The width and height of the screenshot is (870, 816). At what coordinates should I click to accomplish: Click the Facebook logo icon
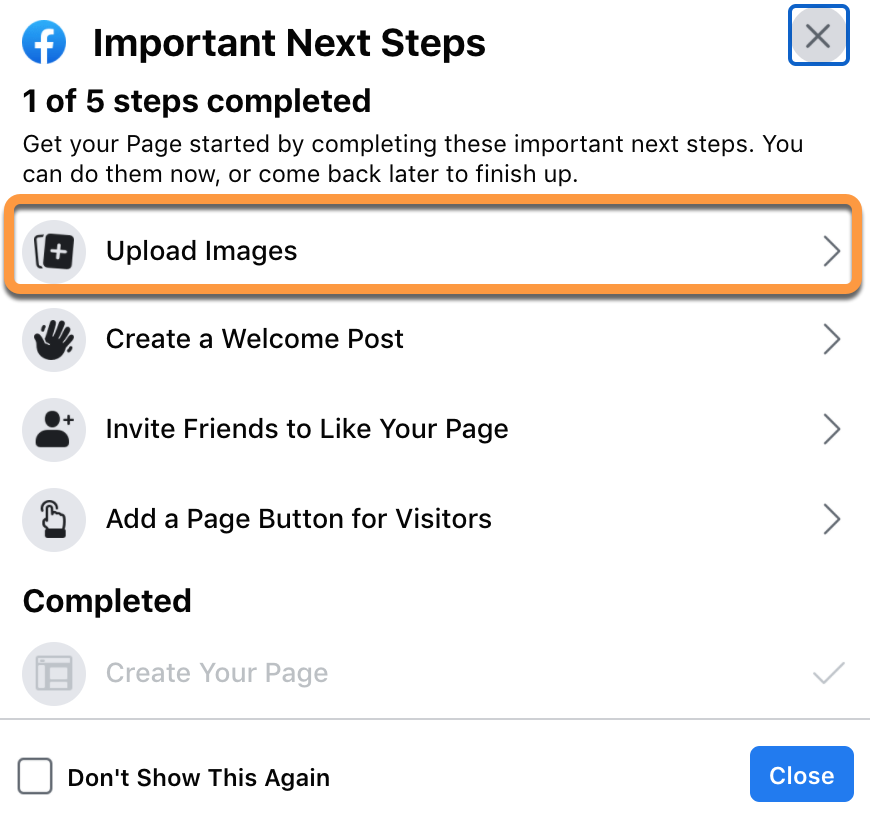point(44,43)
